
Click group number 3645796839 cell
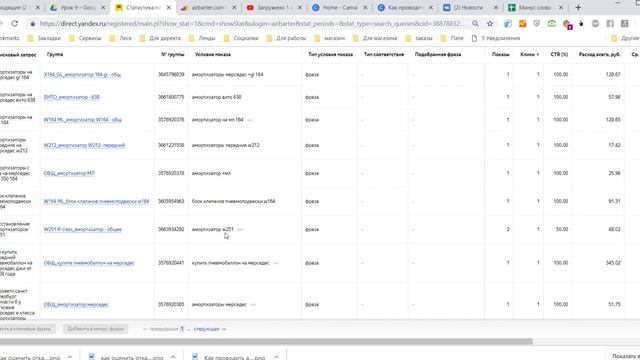coord(171,75)
